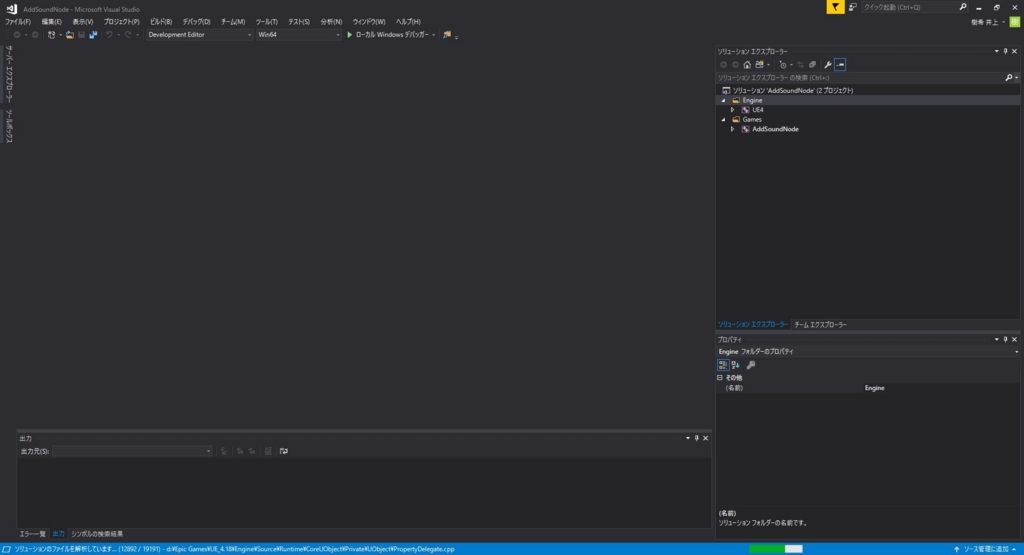Click the Solution Explorer view switcher icon

tap(760, 65)
